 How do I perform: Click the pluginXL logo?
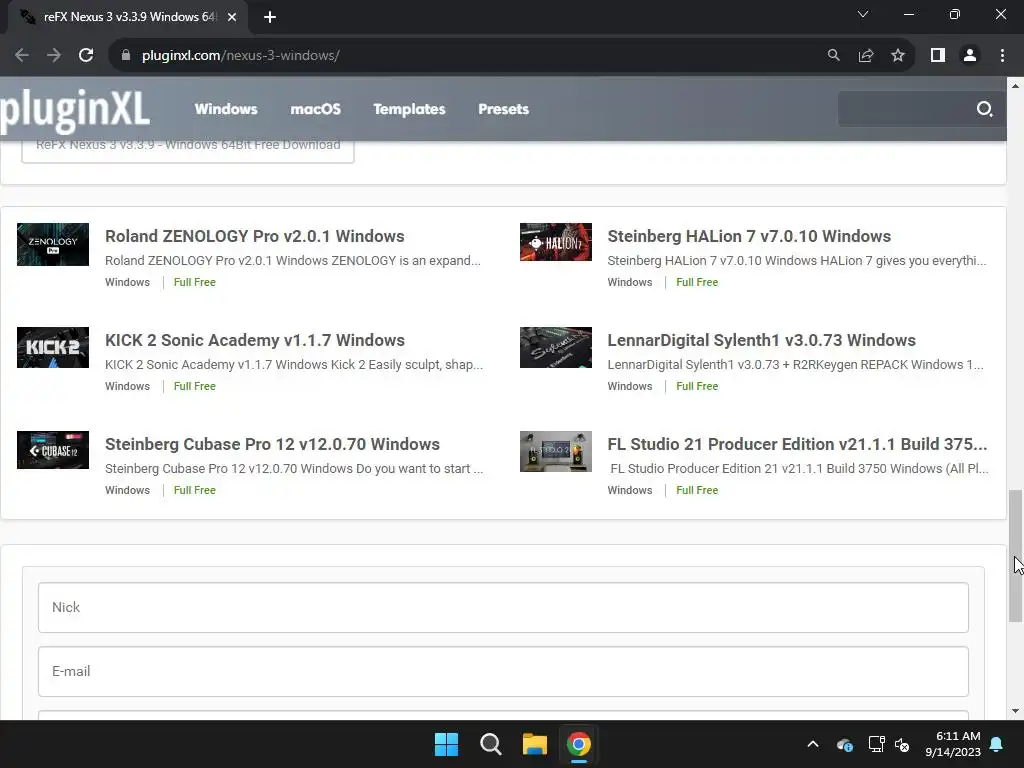tap(75, 110)
